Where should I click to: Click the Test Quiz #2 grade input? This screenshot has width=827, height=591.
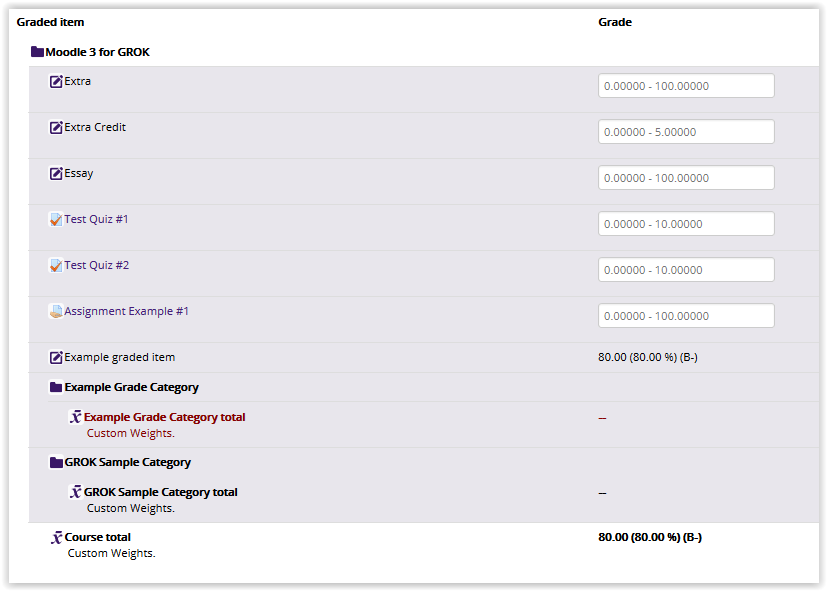coord(686,269)
